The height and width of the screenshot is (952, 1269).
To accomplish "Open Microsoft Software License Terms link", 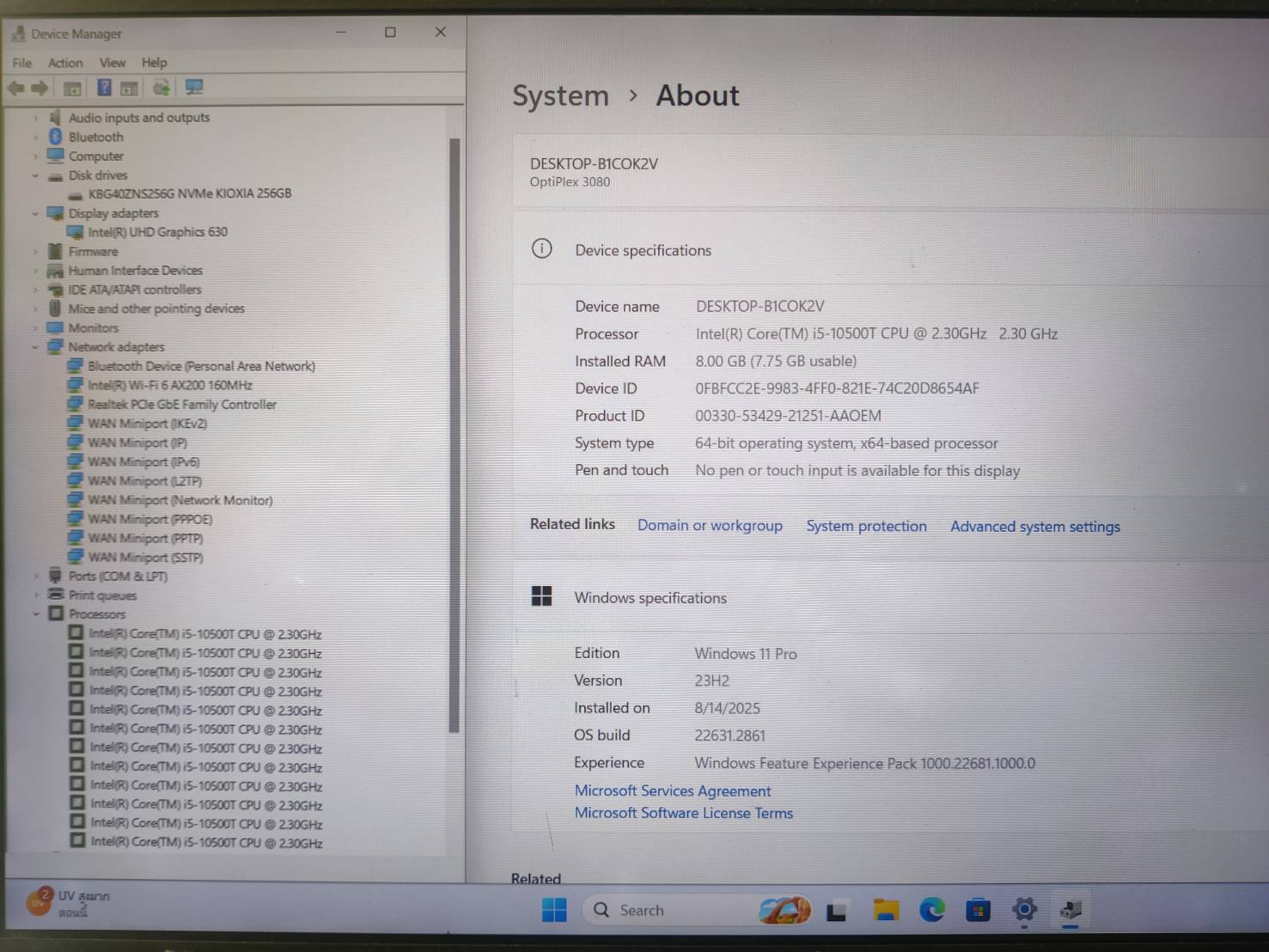I will coord(684,813).
